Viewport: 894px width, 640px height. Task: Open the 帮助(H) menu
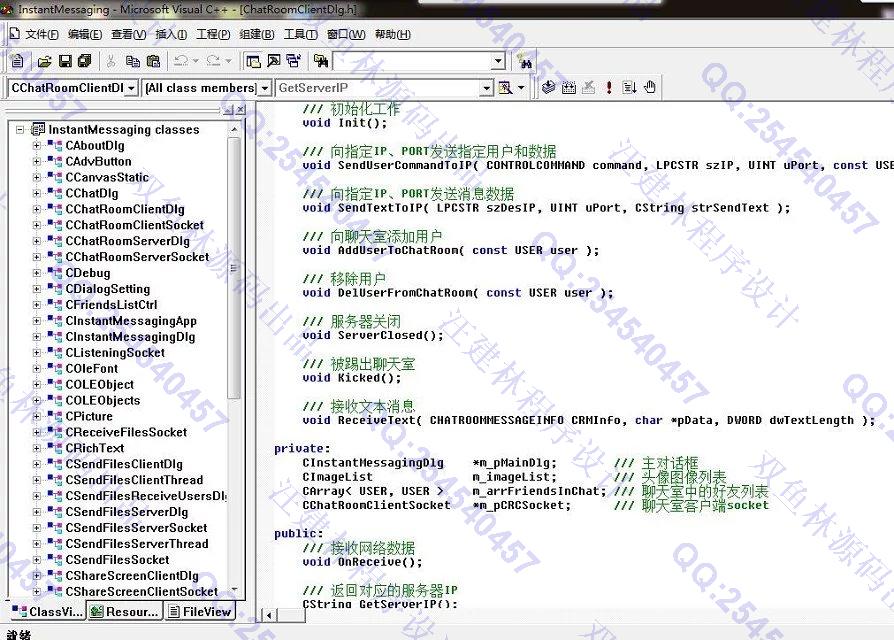[393, 35]
